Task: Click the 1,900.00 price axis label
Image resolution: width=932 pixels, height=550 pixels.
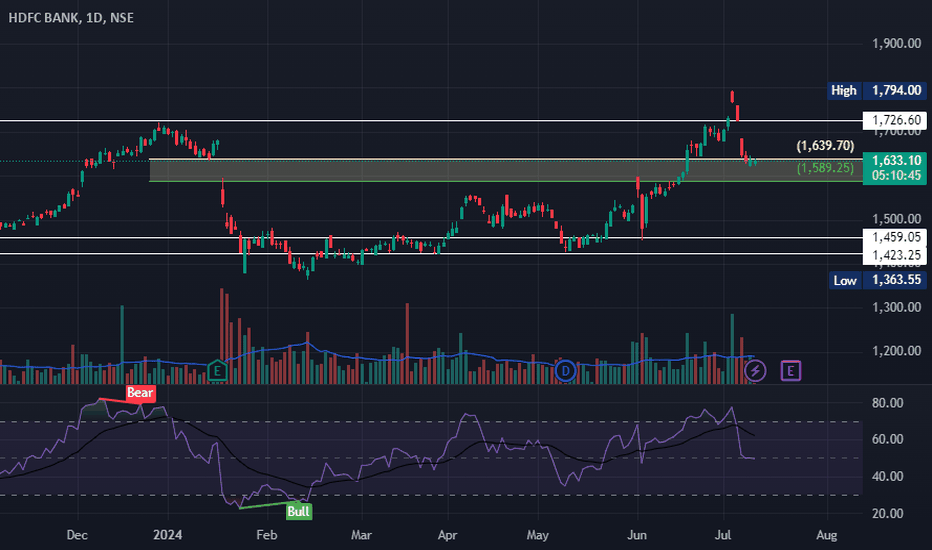Action: (x=896, y=43)
